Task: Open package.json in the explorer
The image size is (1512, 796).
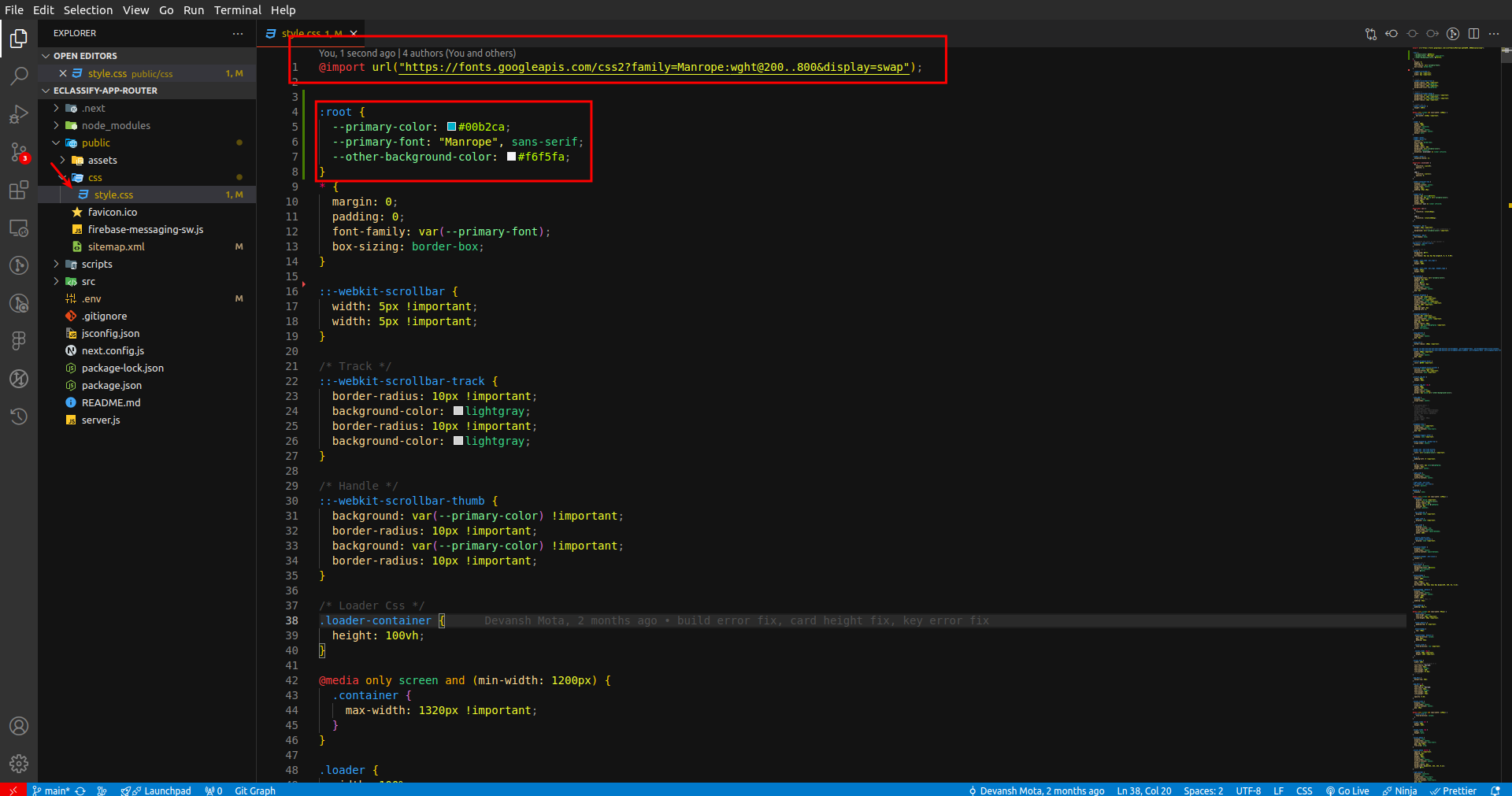Action: [112, 385]
